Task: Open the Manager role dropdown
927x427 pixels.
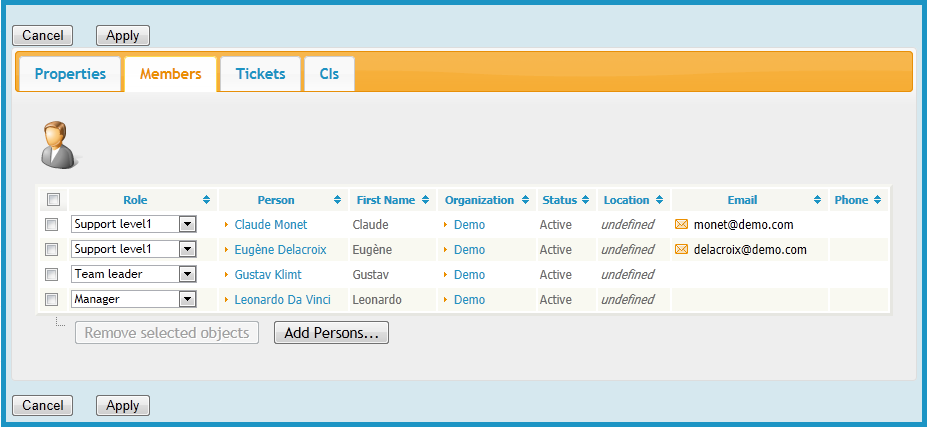Action: (187, 299)
